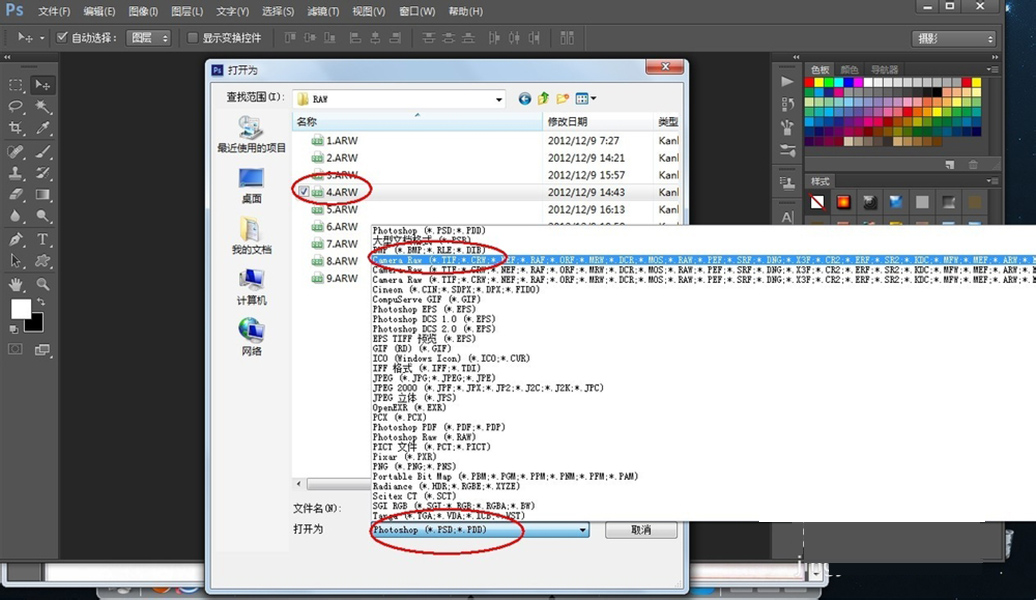
Task: Expand the 查找范围 folder dropdown
Action: [x=498, y=99]
